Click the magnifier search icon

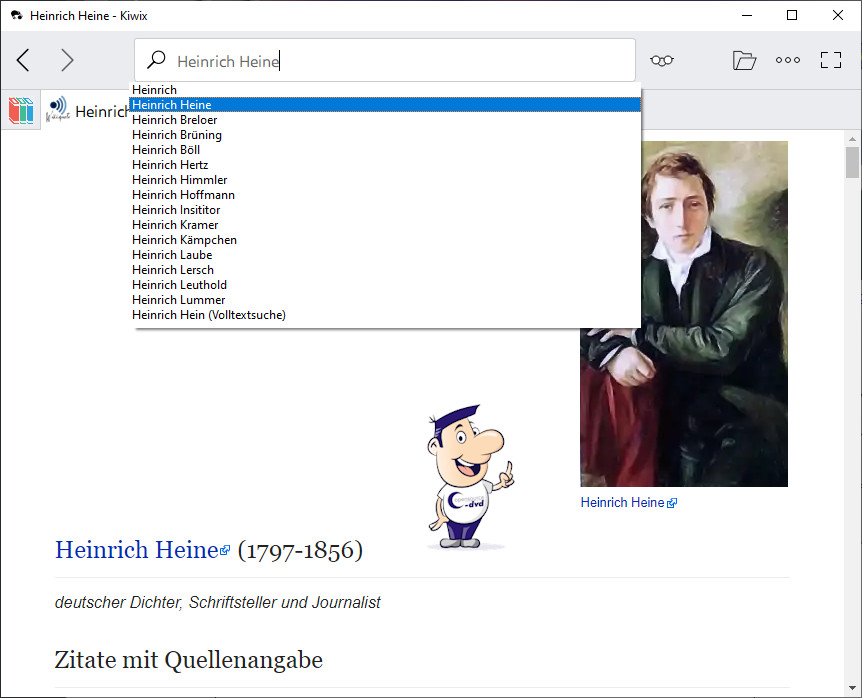click(156, 60)
